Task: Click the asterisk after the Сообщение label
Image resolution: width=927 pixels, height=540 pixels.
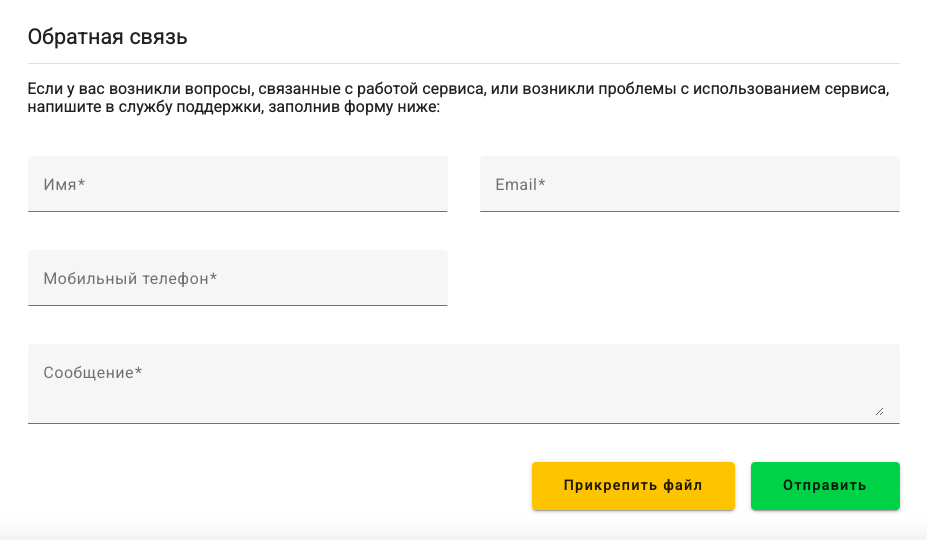Action: [x=139, y=372]
